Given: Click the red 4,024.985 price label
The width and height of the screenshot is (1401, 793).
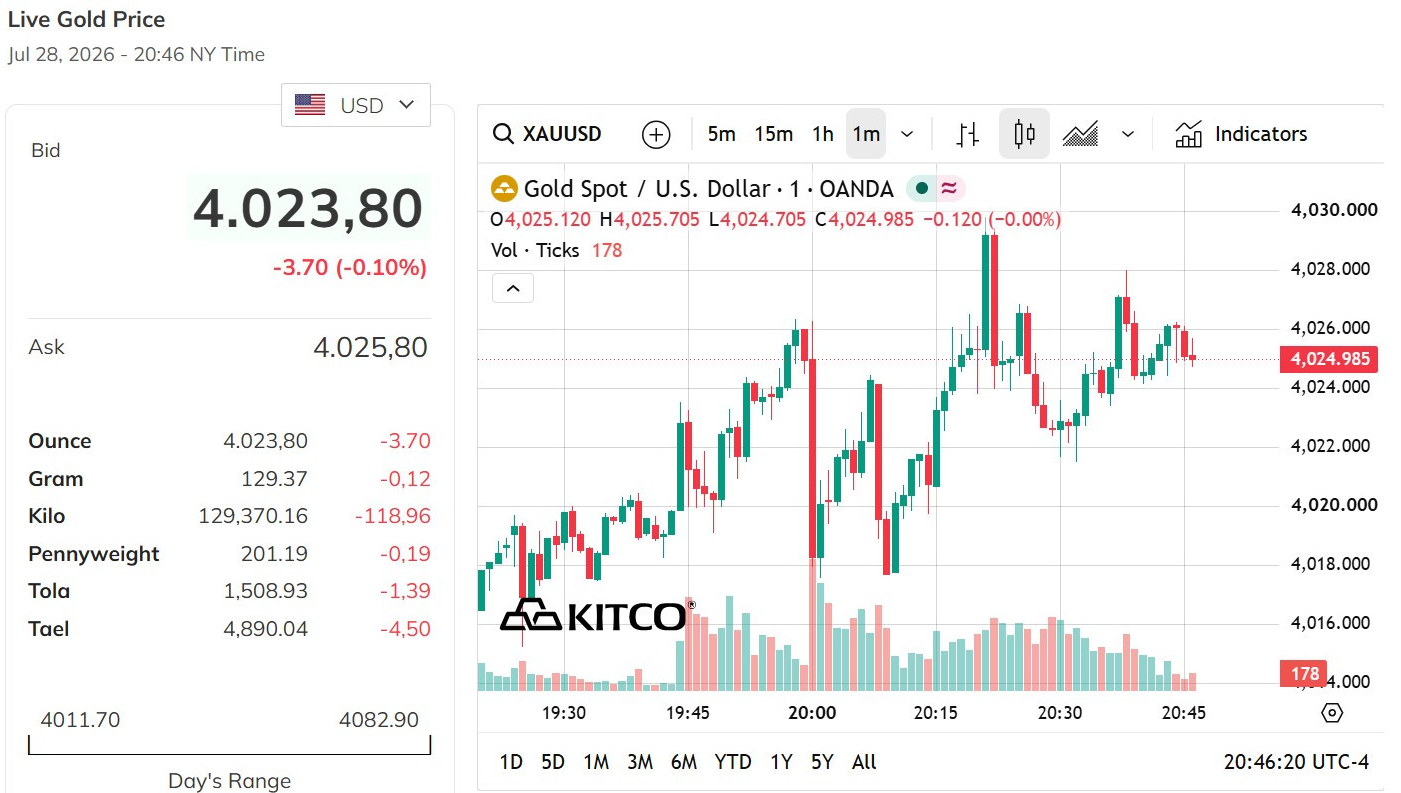Looking at the screenshot, I should click(1329, 359).
